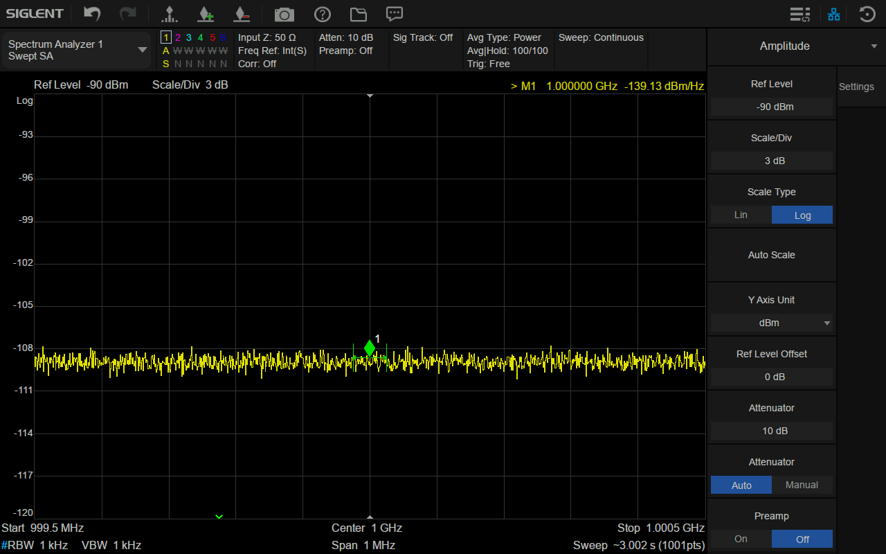The width and height of the screenshot is (886, 554).
Task: Click the redo arrow icon
Action: [x=128, y=14]
